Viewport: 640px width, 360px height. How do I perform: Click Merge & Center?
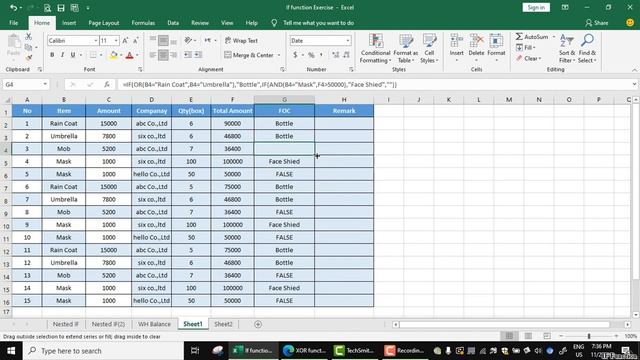(x=249, y=55)
